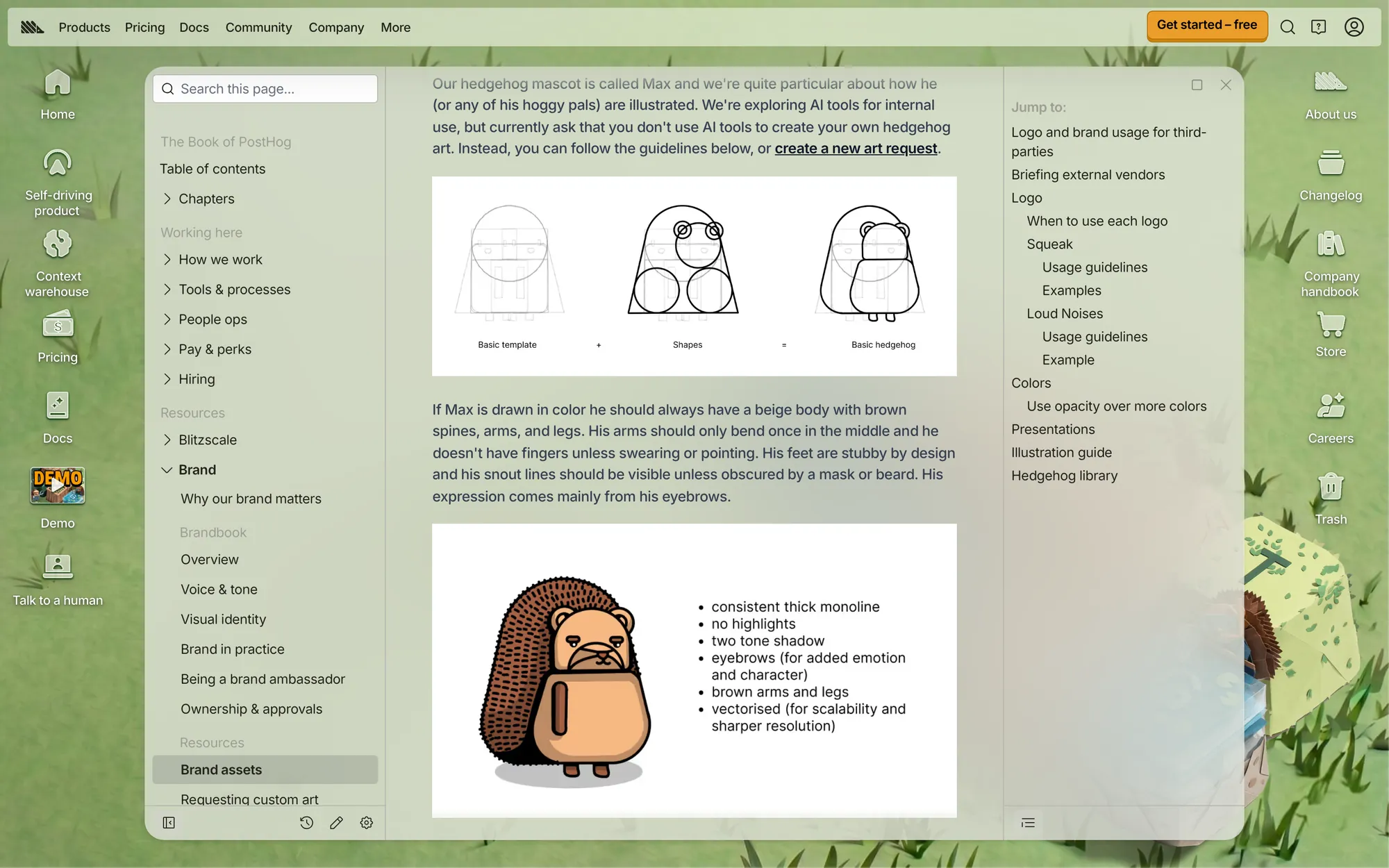The image size is (1389, 868).
Task: Click the Search this page field
Action: coord(265,89)
